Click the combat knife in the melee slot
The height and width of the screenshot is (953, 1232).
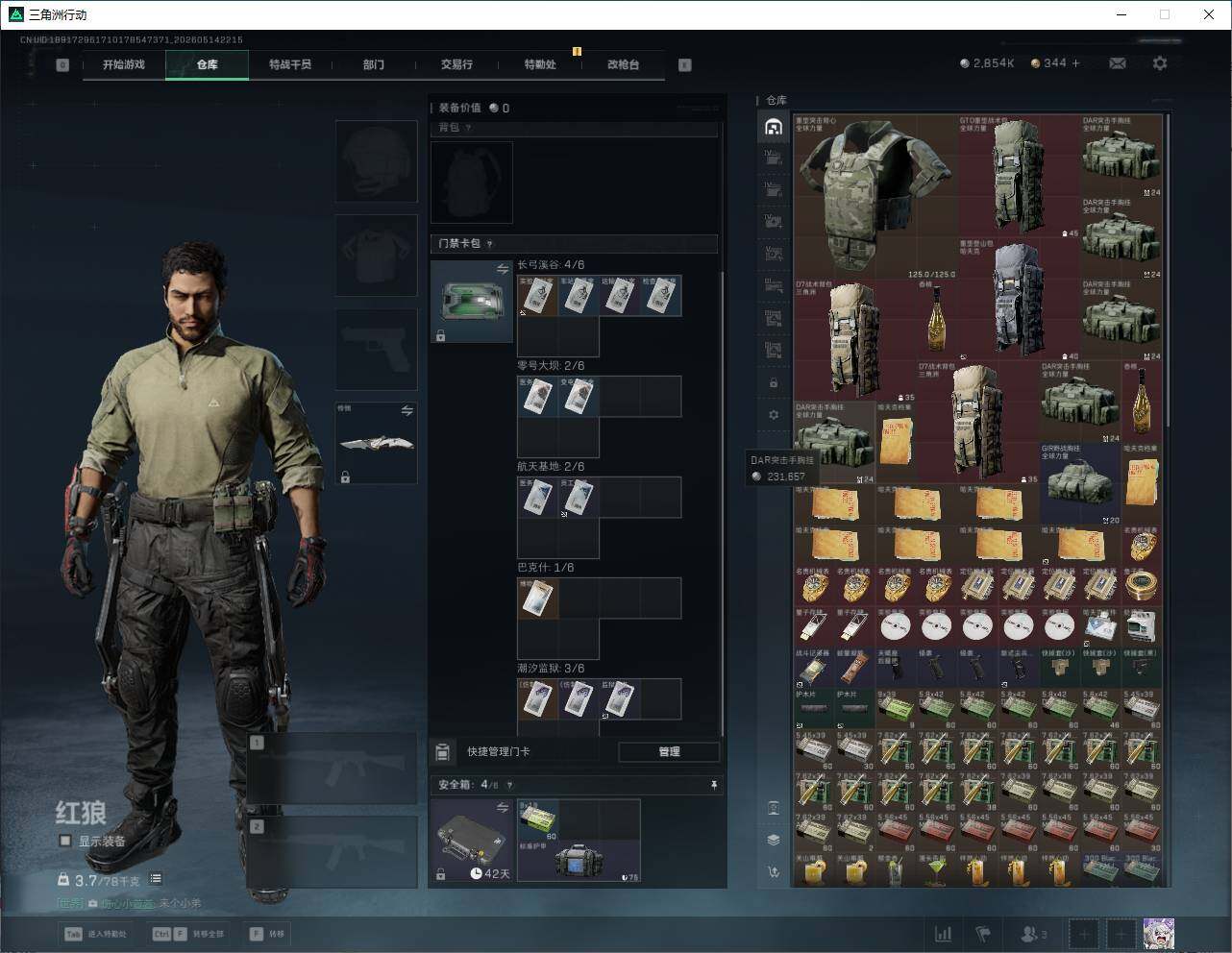(x=377, y=443)
